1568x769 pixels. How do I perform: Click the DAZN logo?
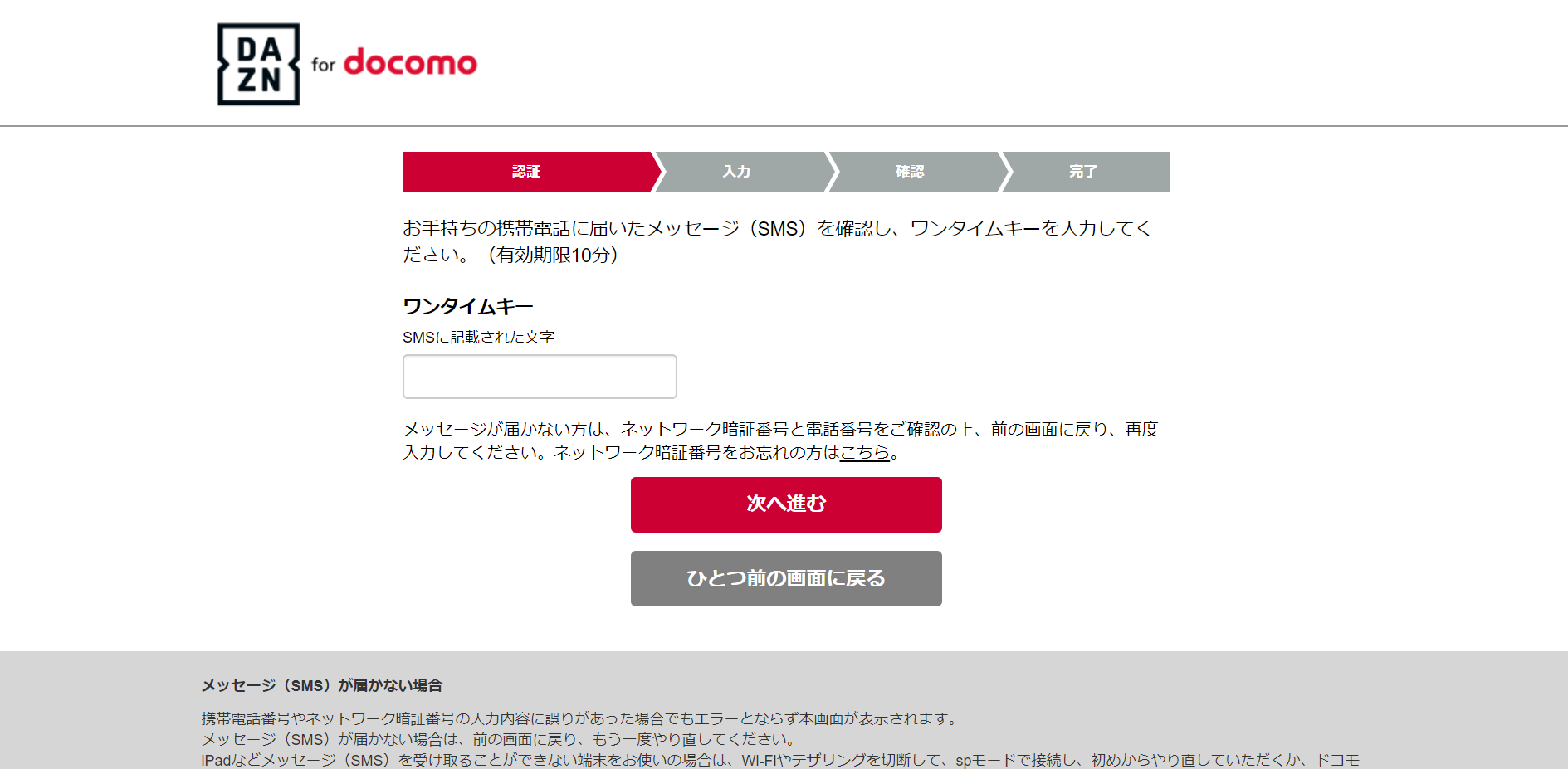(x=258, y=65)
